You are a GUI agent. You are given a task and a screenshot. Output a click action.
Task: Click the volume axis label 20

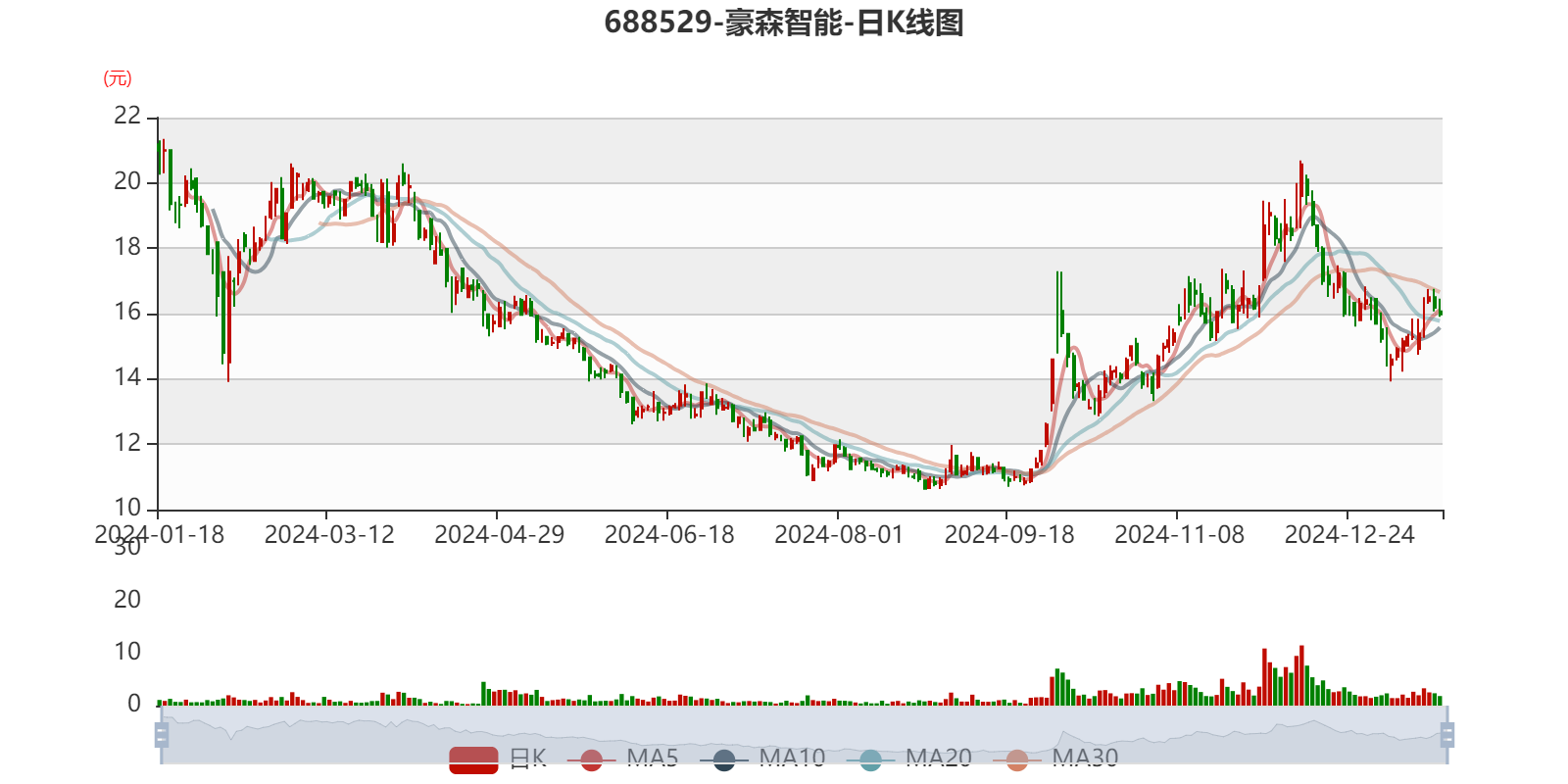[x=127, y=600]
